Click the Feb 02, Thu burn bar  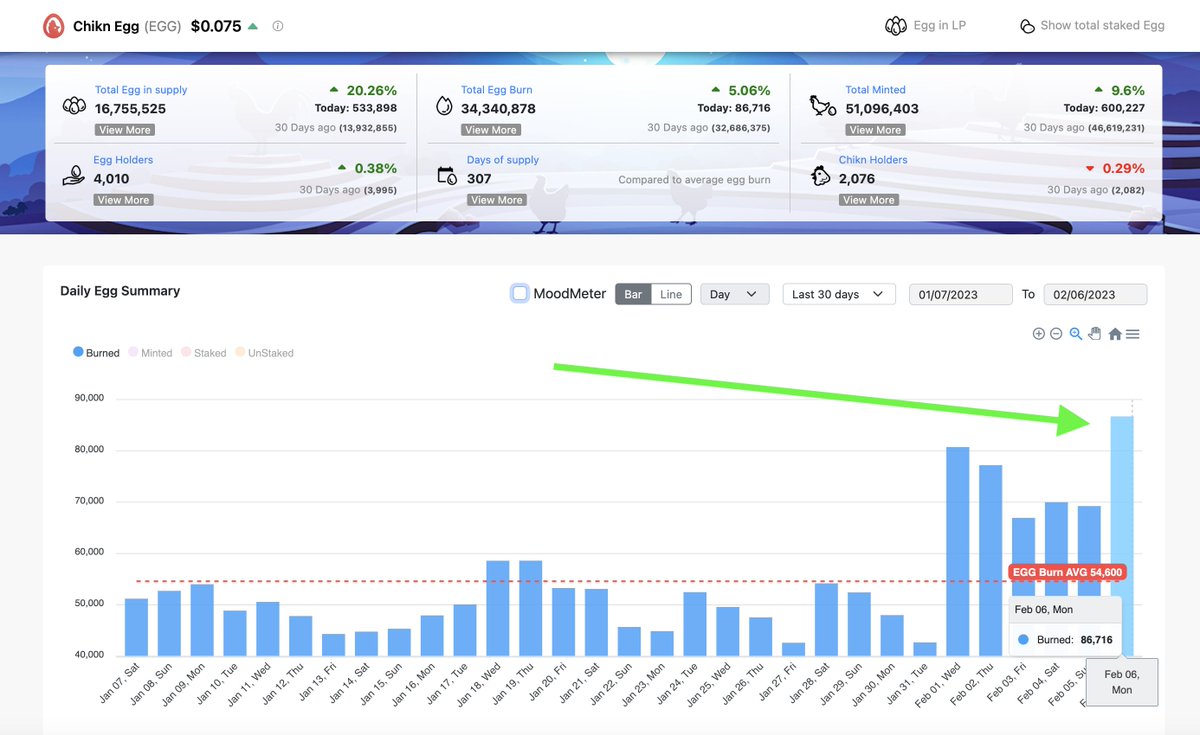click(x=991, y=560)
